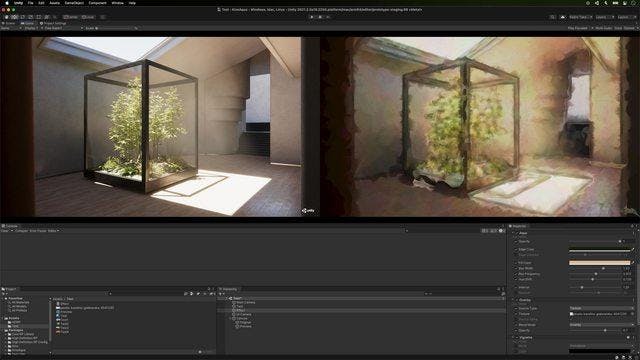The image size is (640, 360).
Task: Click the Edge Color swatch
Action: (599, 249)
